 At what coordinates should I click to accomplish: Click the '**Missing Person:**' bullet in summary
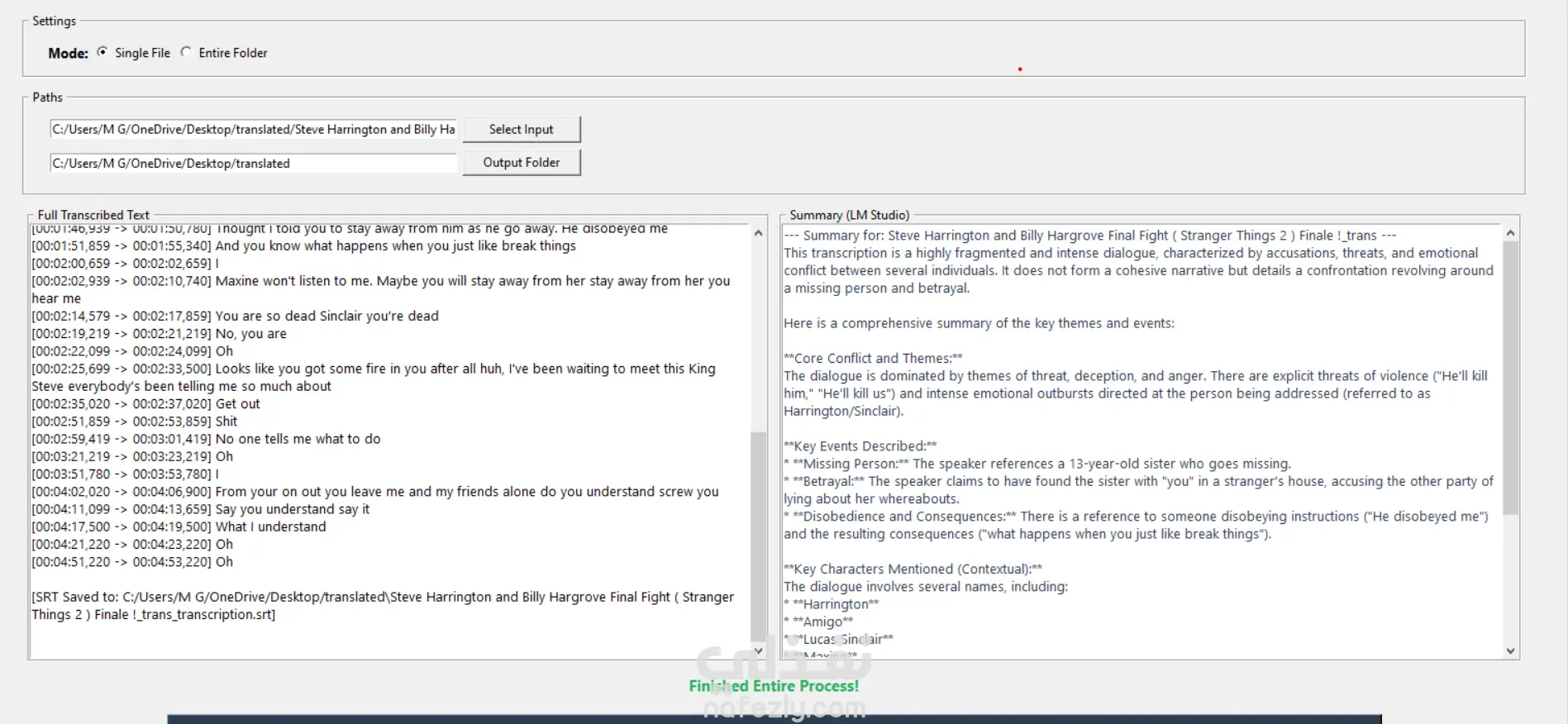coord(1037,464)
